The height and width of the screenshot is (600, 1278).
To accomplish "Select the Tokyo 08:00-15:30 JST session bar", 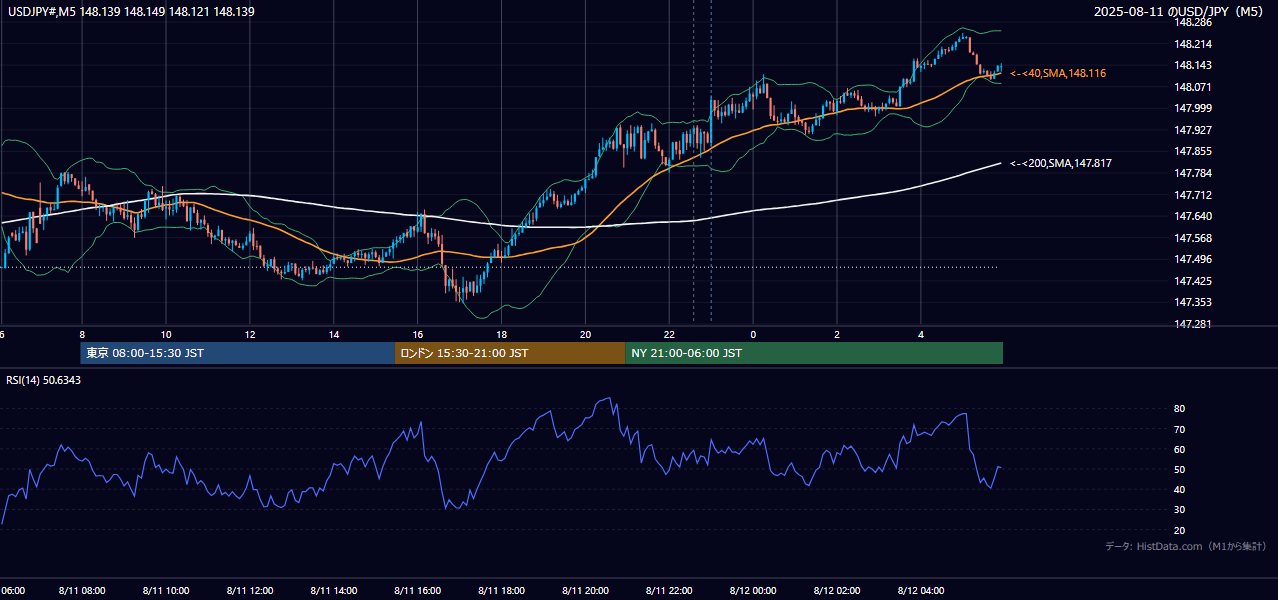I will tap(238, 353).
